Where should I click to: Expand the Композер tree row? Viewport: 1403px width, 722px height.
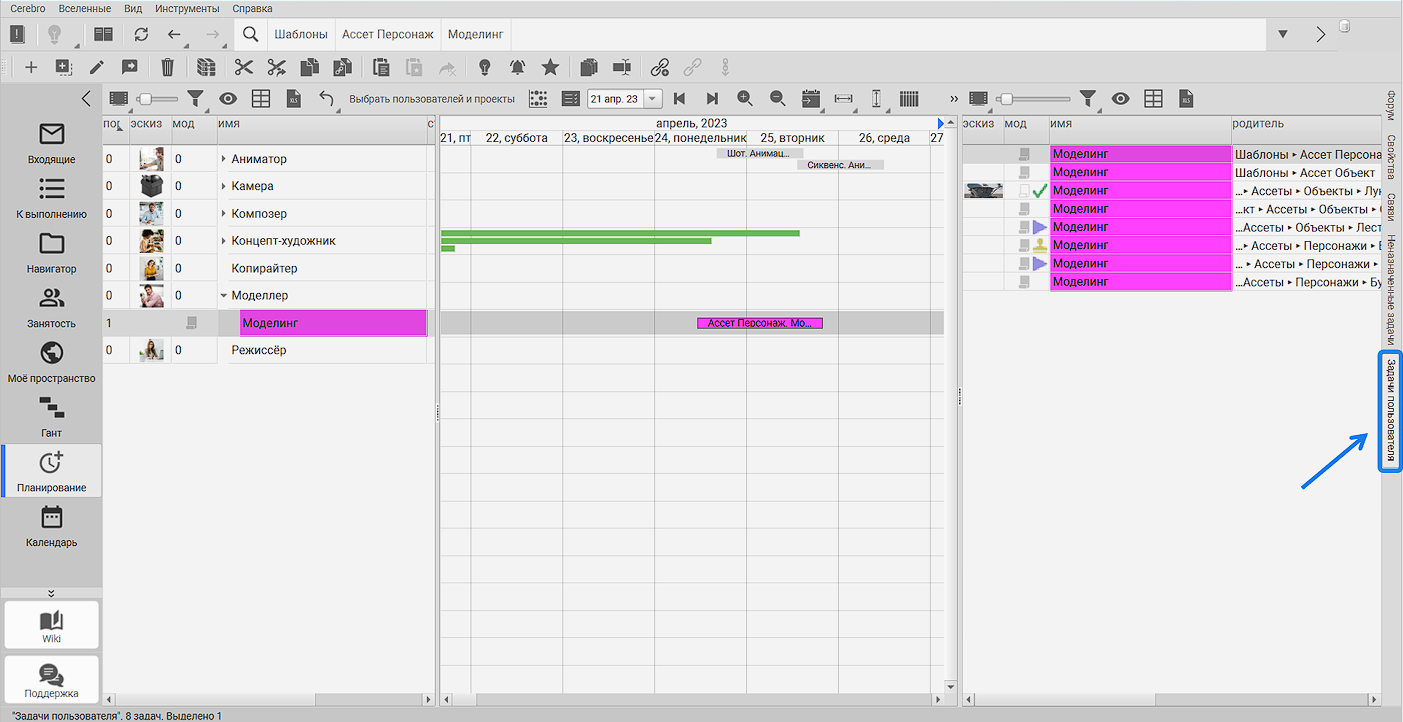[x=224, y=214]
